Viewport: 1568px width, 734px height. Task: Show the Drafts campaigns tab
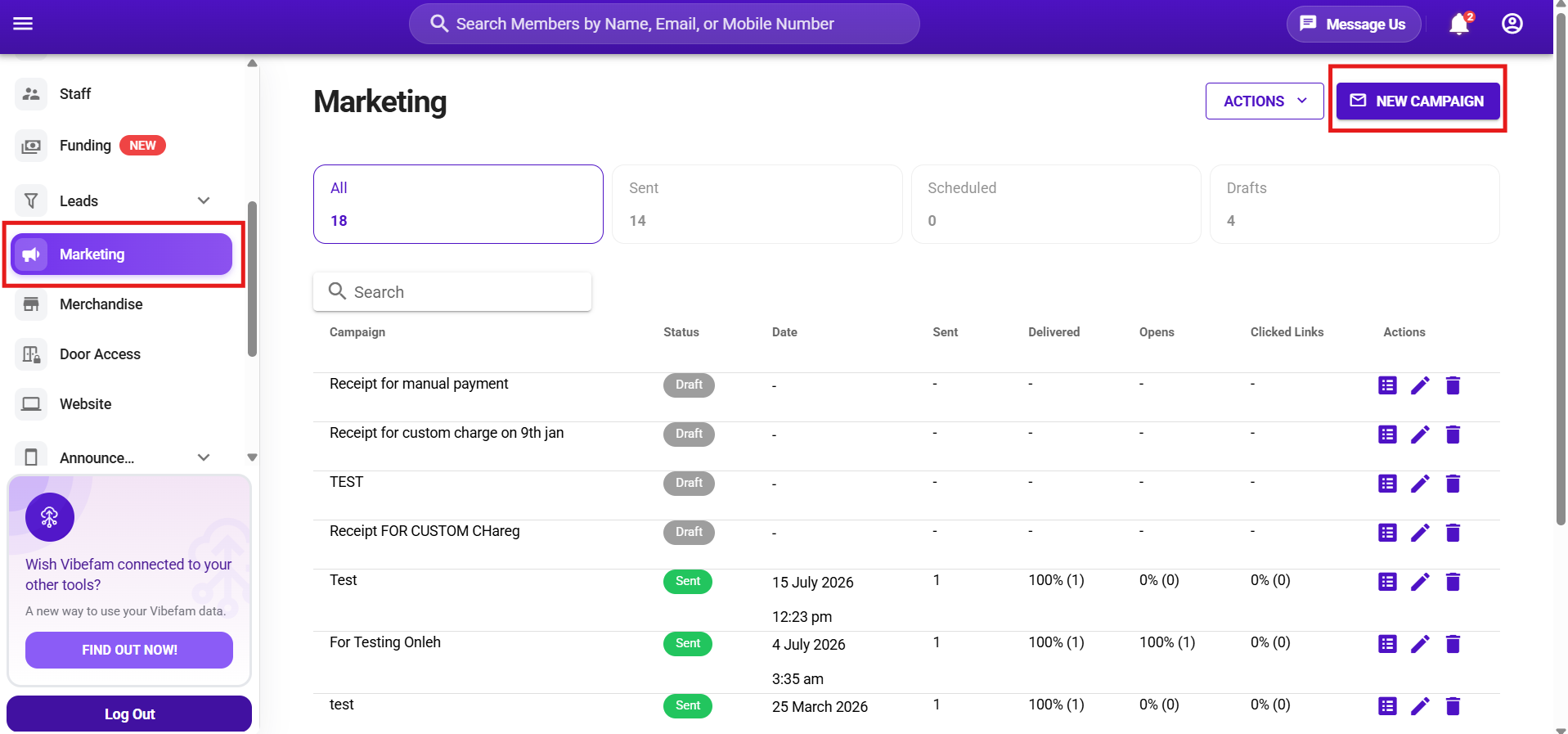point(1355,204)
